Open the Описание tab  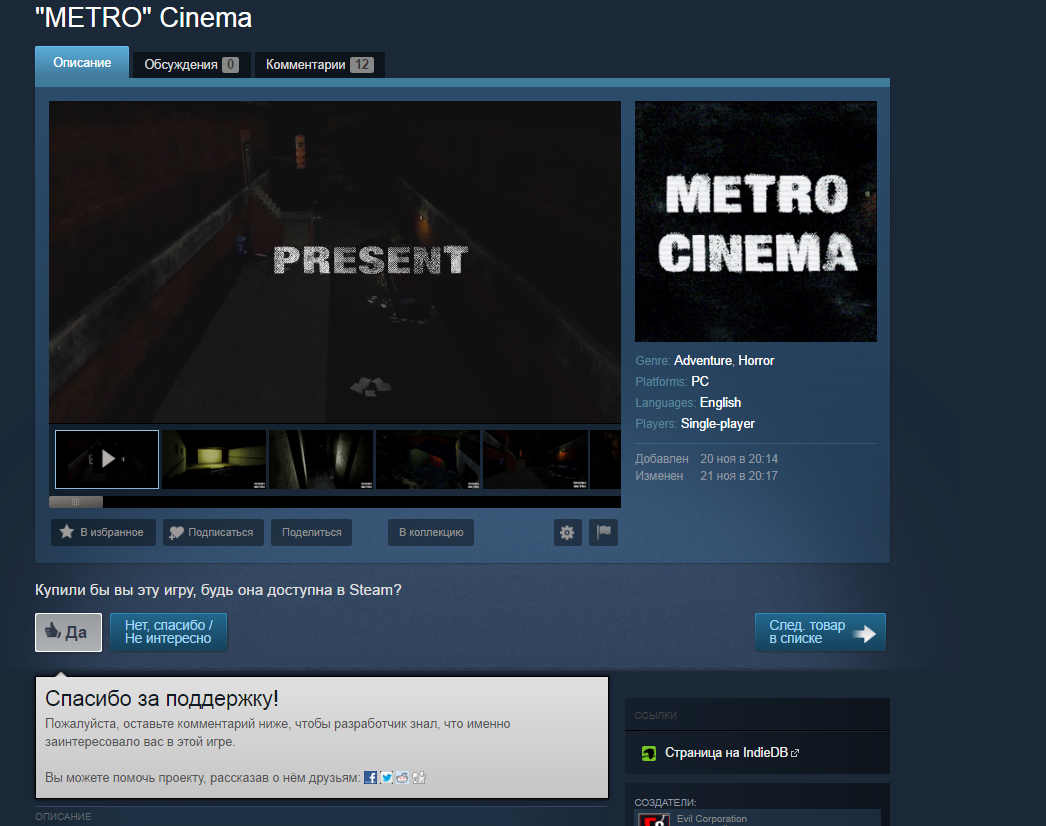(x=82, y=63)
